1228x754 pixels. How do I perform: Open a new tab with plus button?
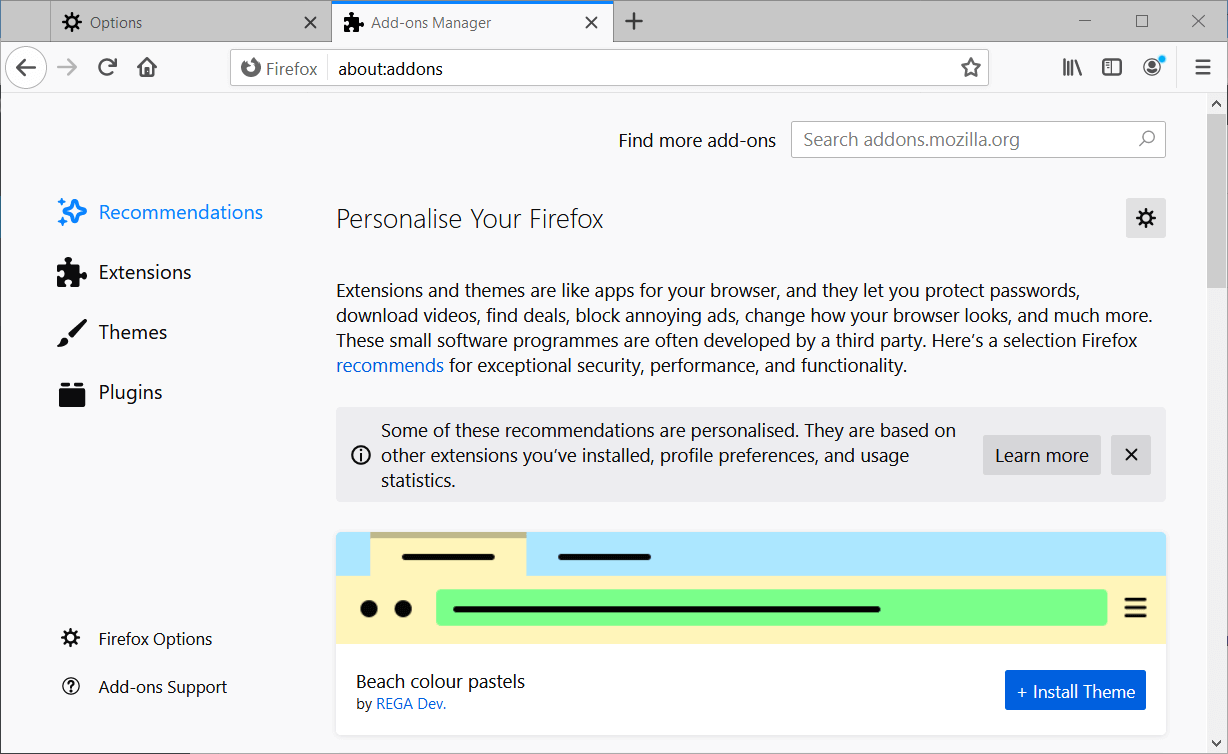pos(633,22)
